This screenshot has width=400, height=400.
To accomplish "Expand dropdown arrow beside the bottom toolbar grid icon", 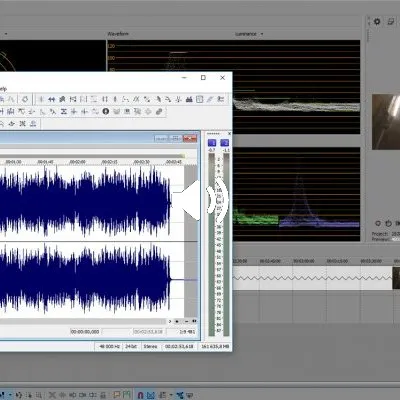I will [x=171, y=395].
